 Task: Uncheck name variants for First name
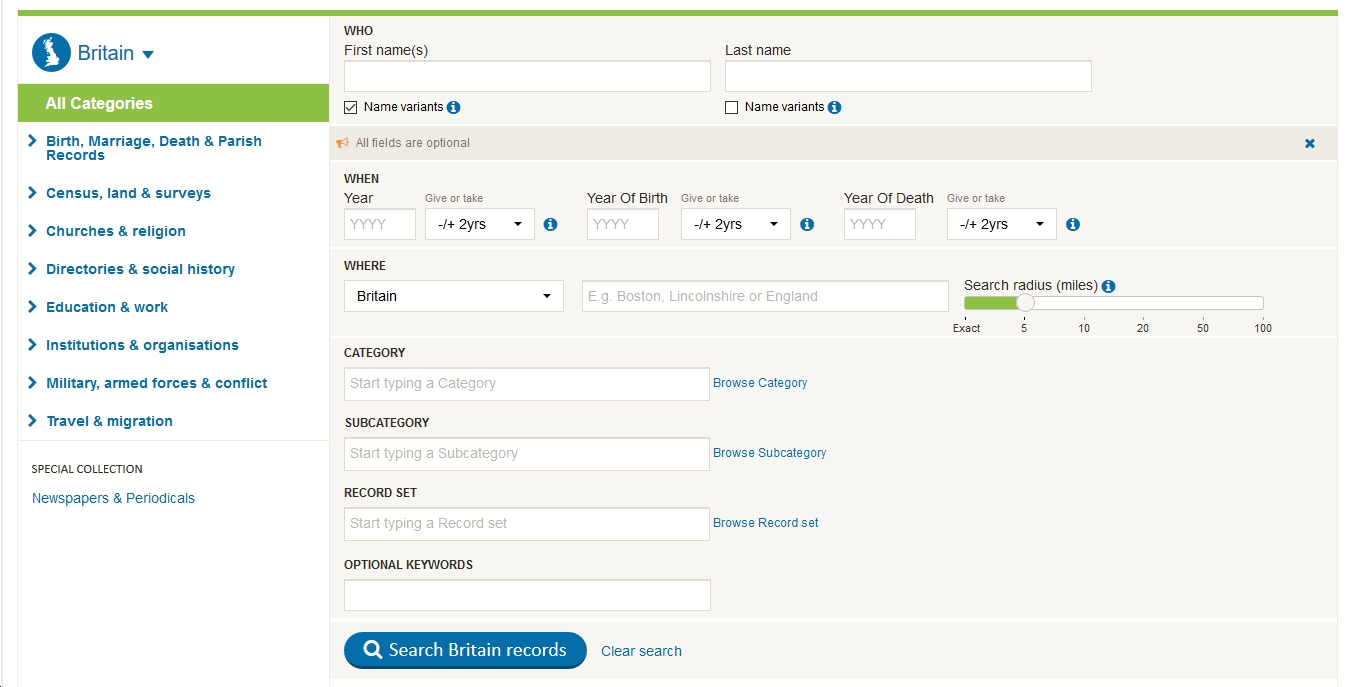coord(350,107)
